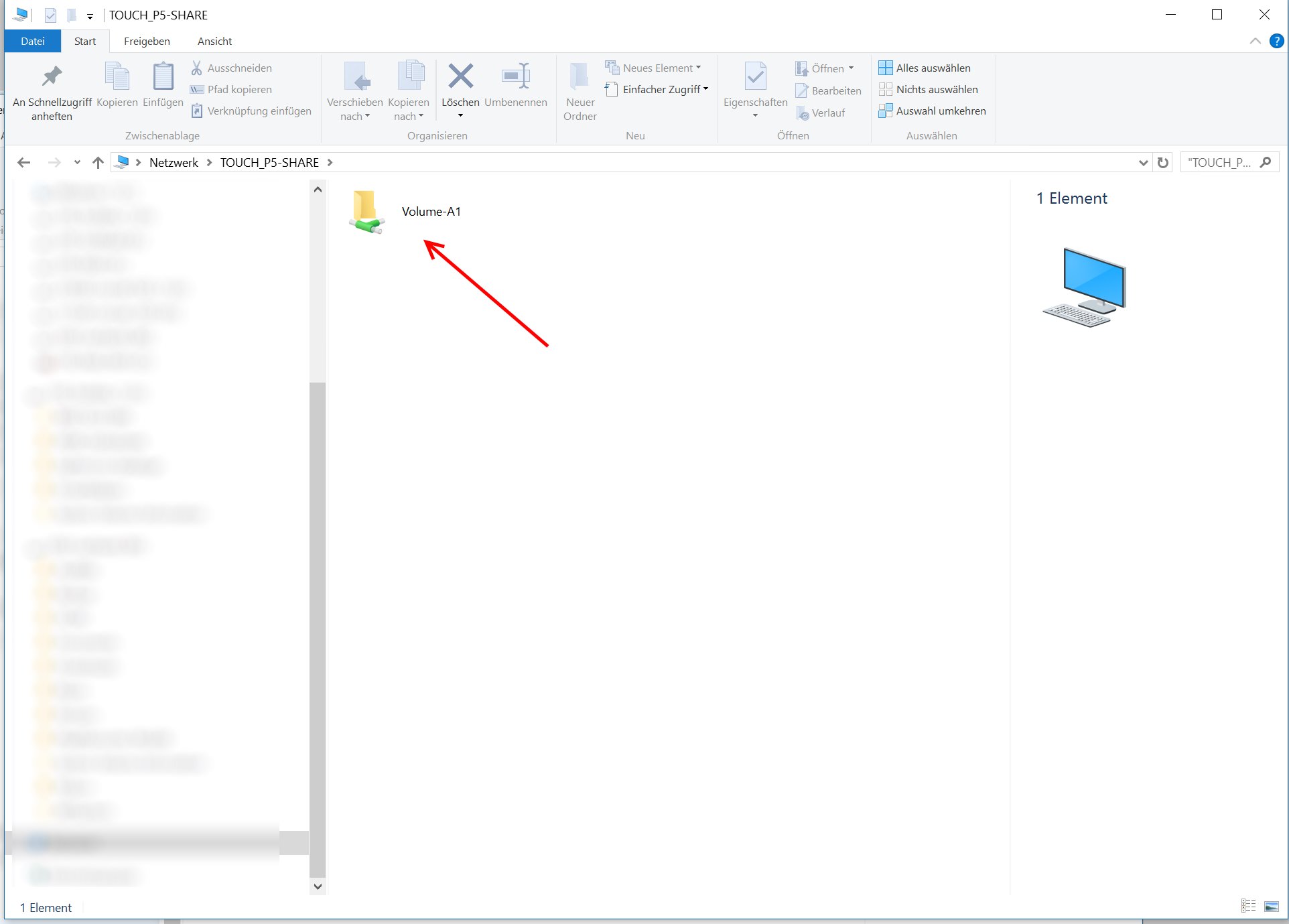Click the navigation pane scroll down arrow
This screenshot has width=1289, height=924.
pyautogui.click(x=318, y=886)
